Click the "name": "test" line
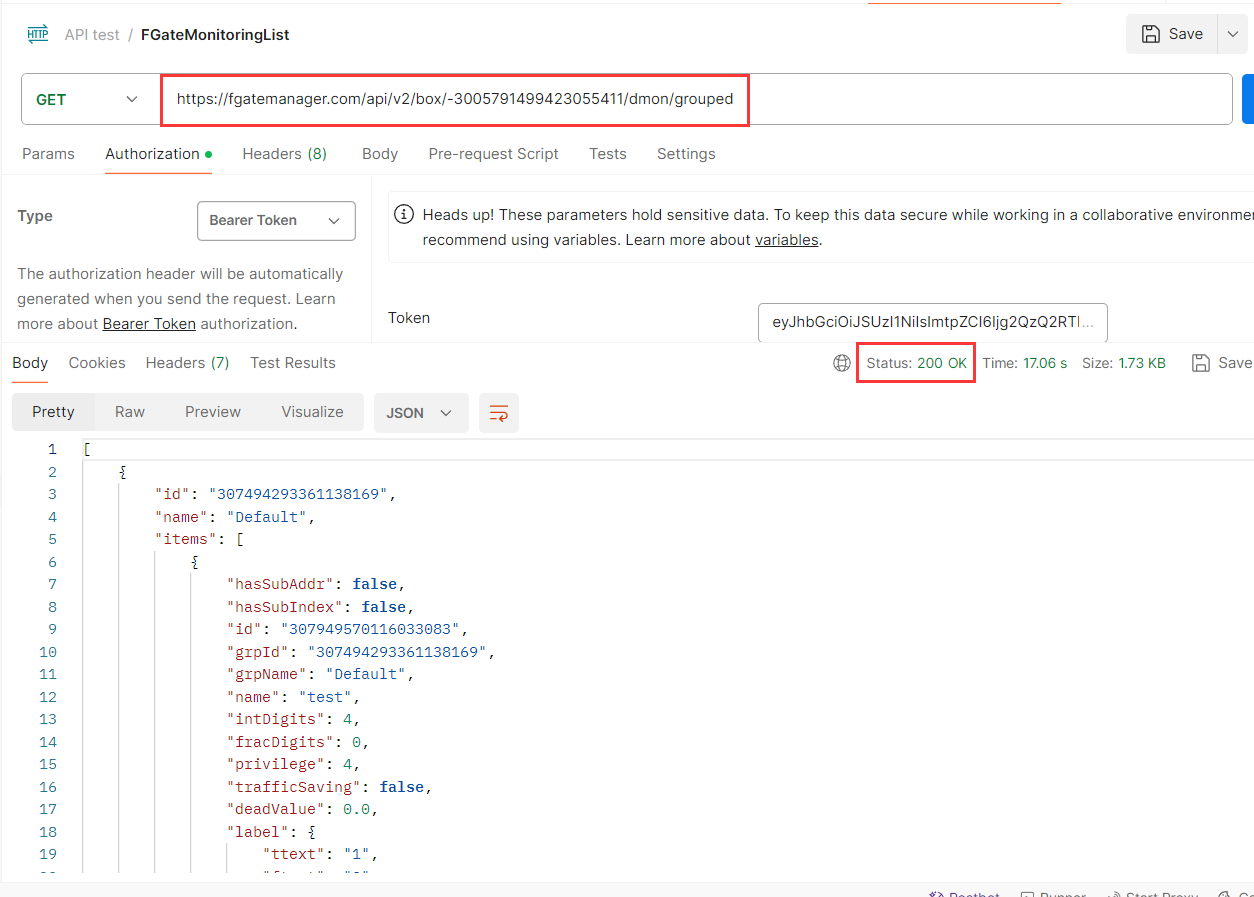 click(294, 697)
